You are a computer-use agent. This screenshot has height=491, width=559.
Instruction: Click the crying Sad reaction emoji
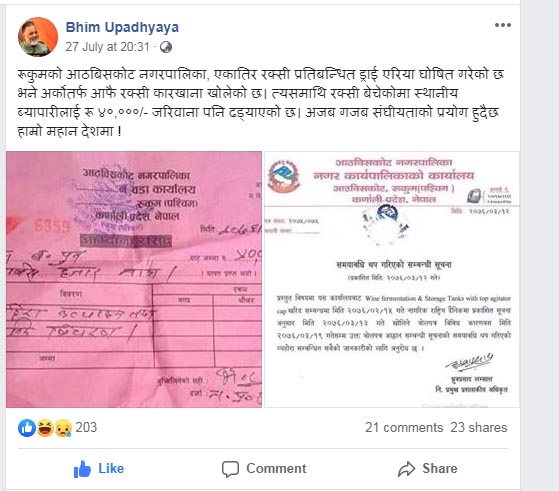point(63,428)
